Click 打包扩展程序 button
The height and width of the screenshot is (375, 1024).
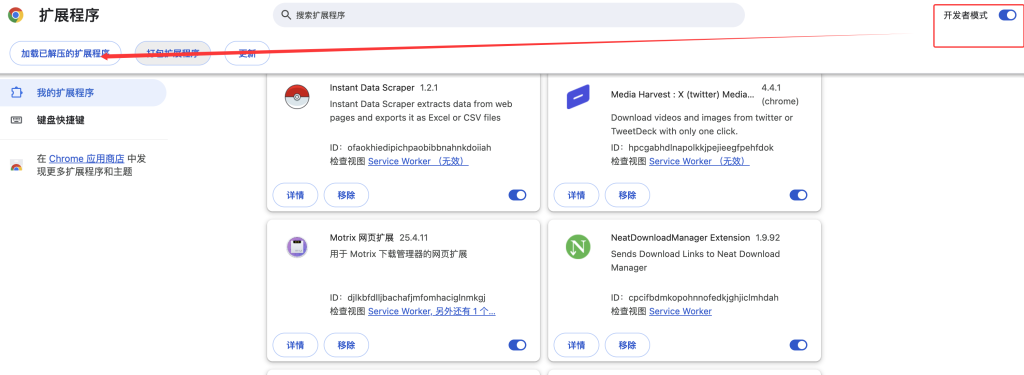coord(172,54)
